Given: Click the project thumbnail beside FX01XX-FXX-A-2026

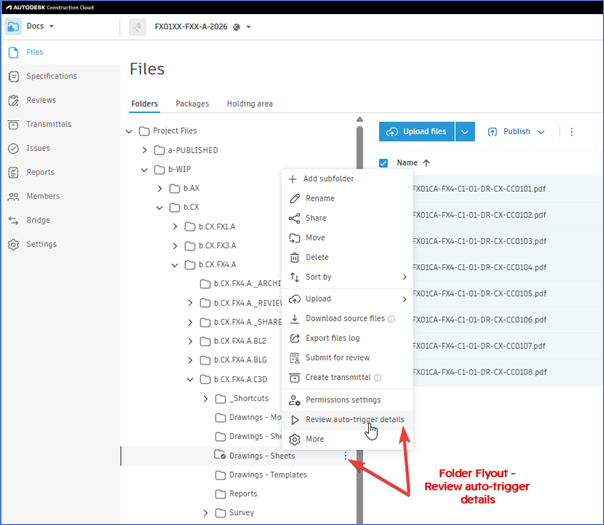Looking at the screenshot, I should coord(138,27).
